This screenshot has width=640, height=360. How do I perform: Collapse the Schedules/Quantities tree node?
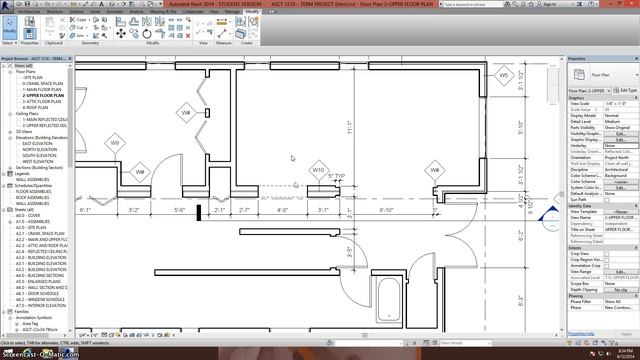[x=4, y=186]
